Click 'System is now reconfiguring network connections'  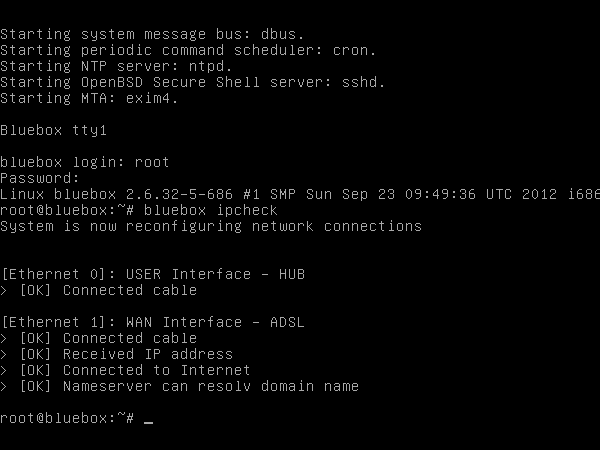point(211,227)
